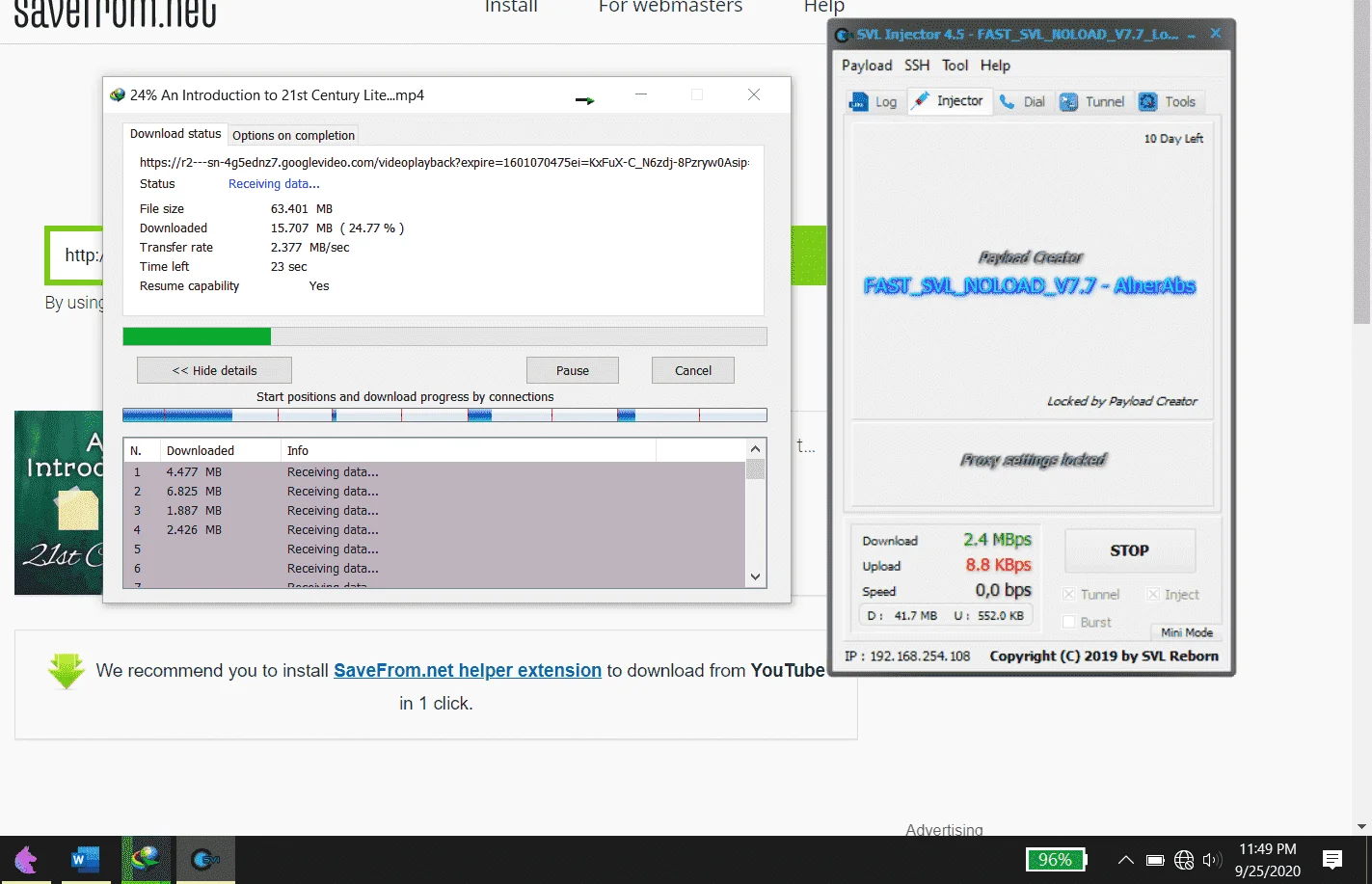This screenshot has height=884, width=1372.
Task: Click the 10 Day Left label
Action: (1173, 139)
